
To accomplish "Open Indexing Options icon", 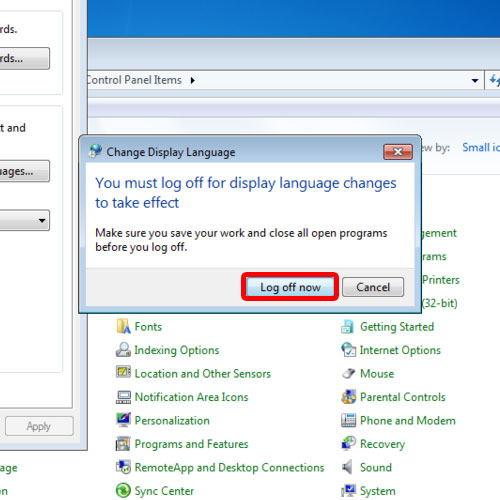I will coord(123,350).
